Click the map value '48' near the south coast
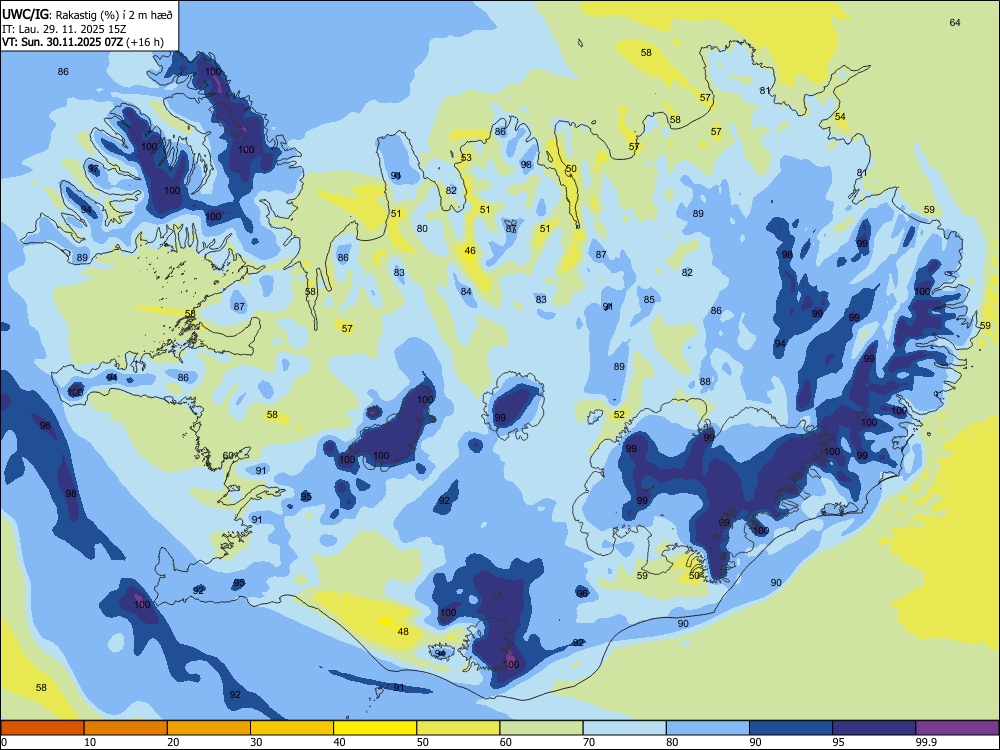This screenshot has height=750, width=1000. (403, 631)
